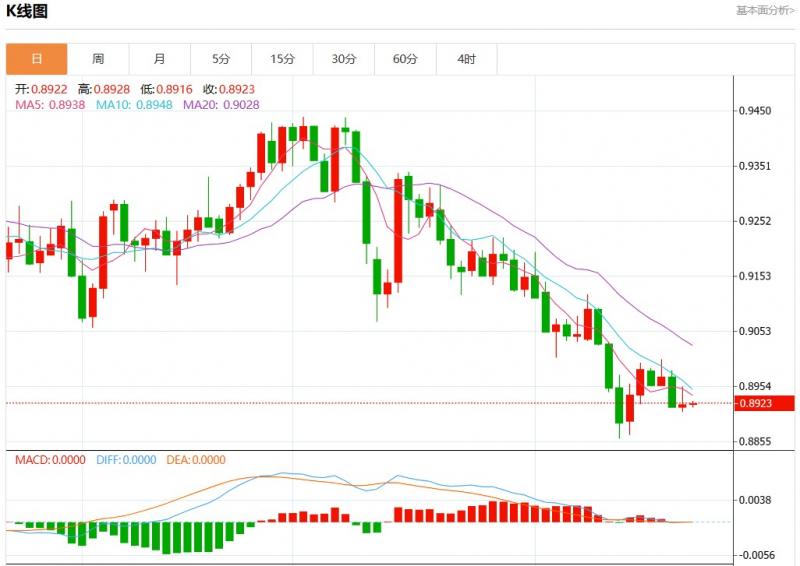Show the 30分 chart view
800x566 pixels.
tap(344, 59)
